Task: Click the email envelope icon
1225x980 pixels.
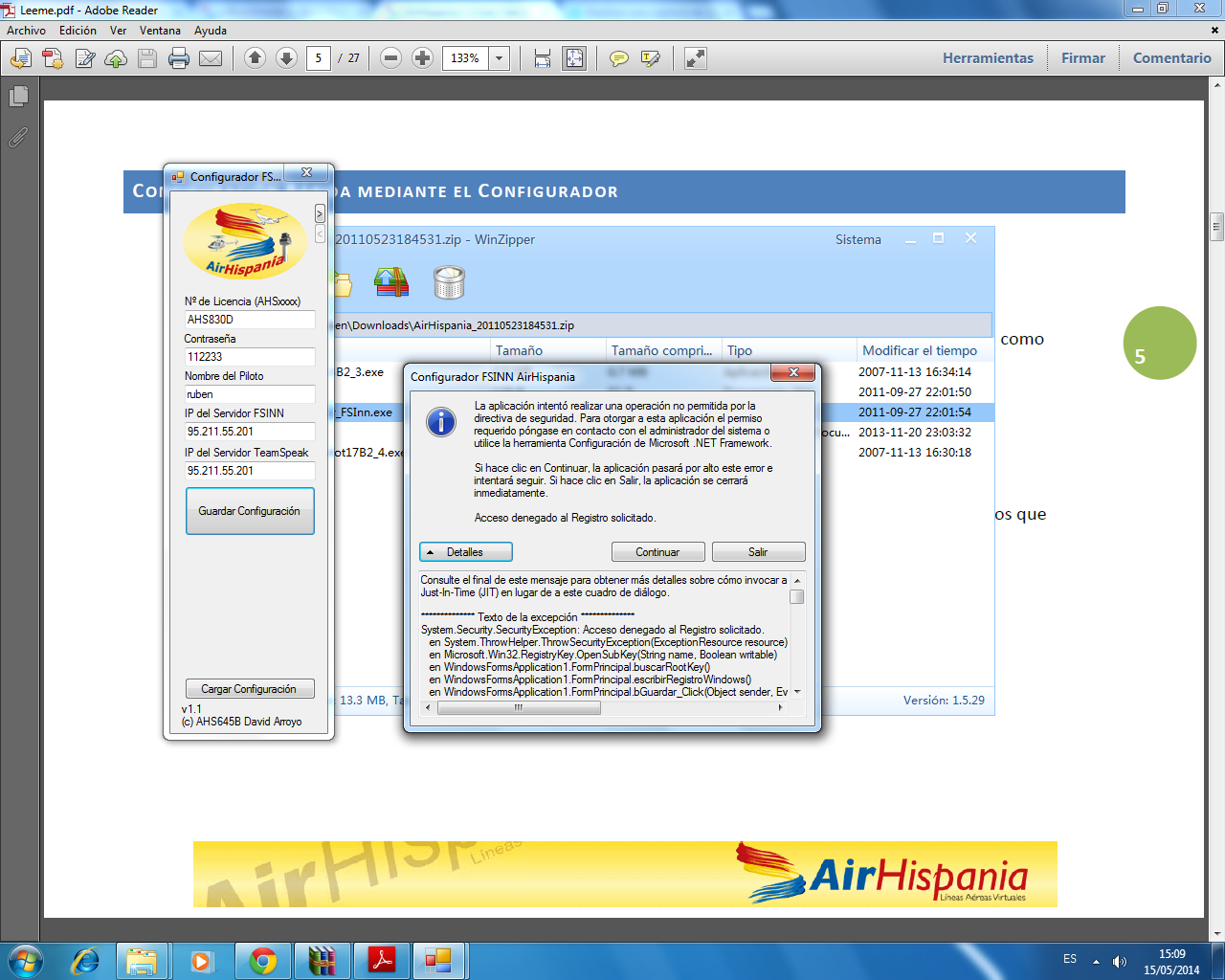Action: 211,58
